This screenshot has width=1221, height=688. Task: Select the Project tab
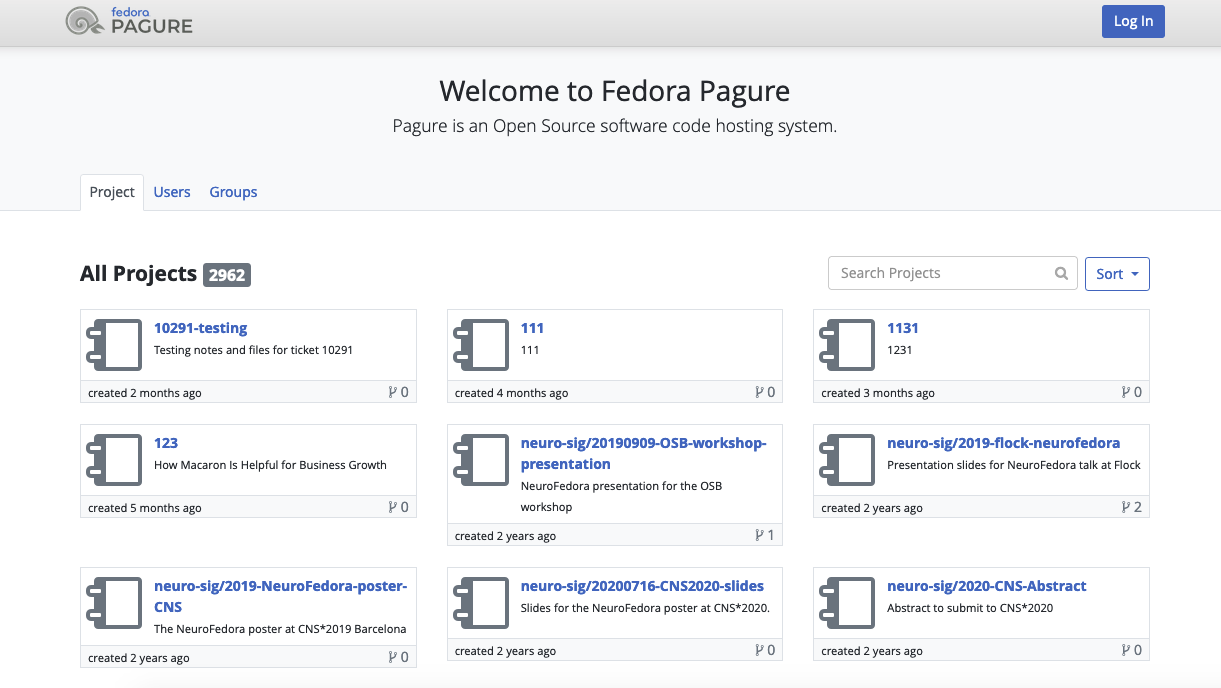112,192
